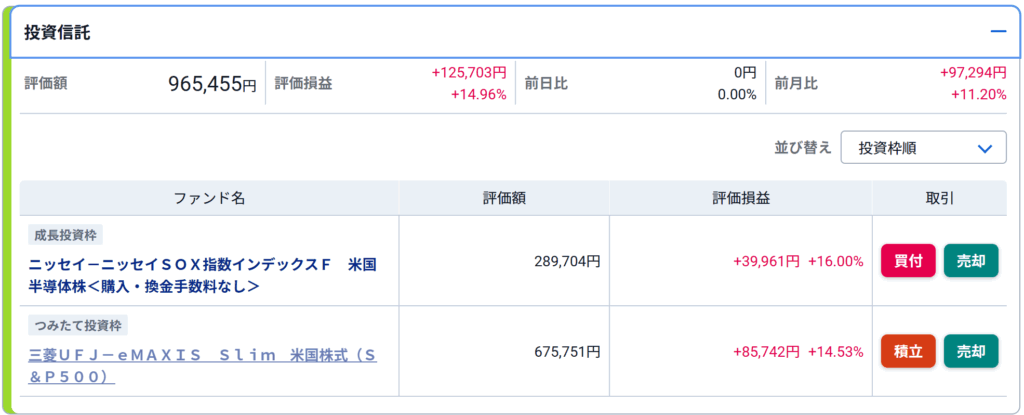Viewport: 1024px width, 415px height.
Task: Open the 並び替え 投資枠順 dropdown
Action: pos(923,148)
